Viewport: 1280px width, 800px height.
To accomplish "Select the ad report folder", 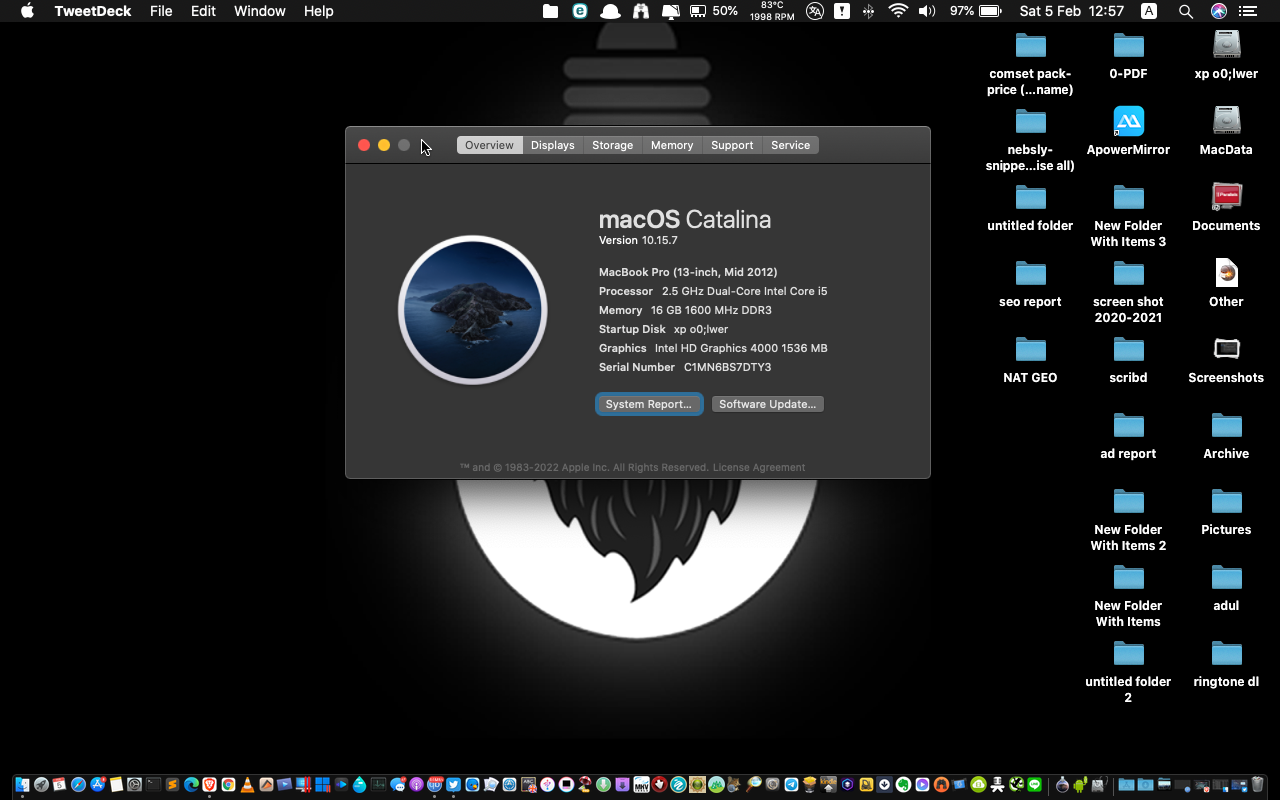I will [x=1128, y=436].
